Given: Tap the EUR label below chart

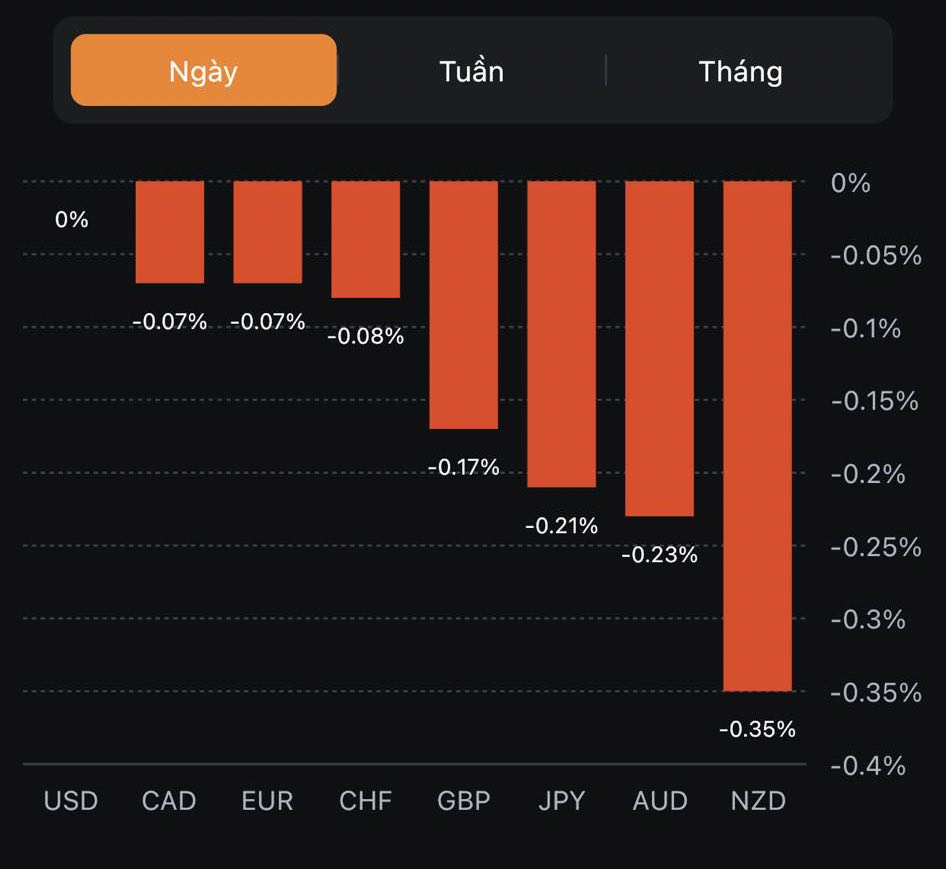Looking at the screenshot, I should pyautogui.click(x=267, y=801).
